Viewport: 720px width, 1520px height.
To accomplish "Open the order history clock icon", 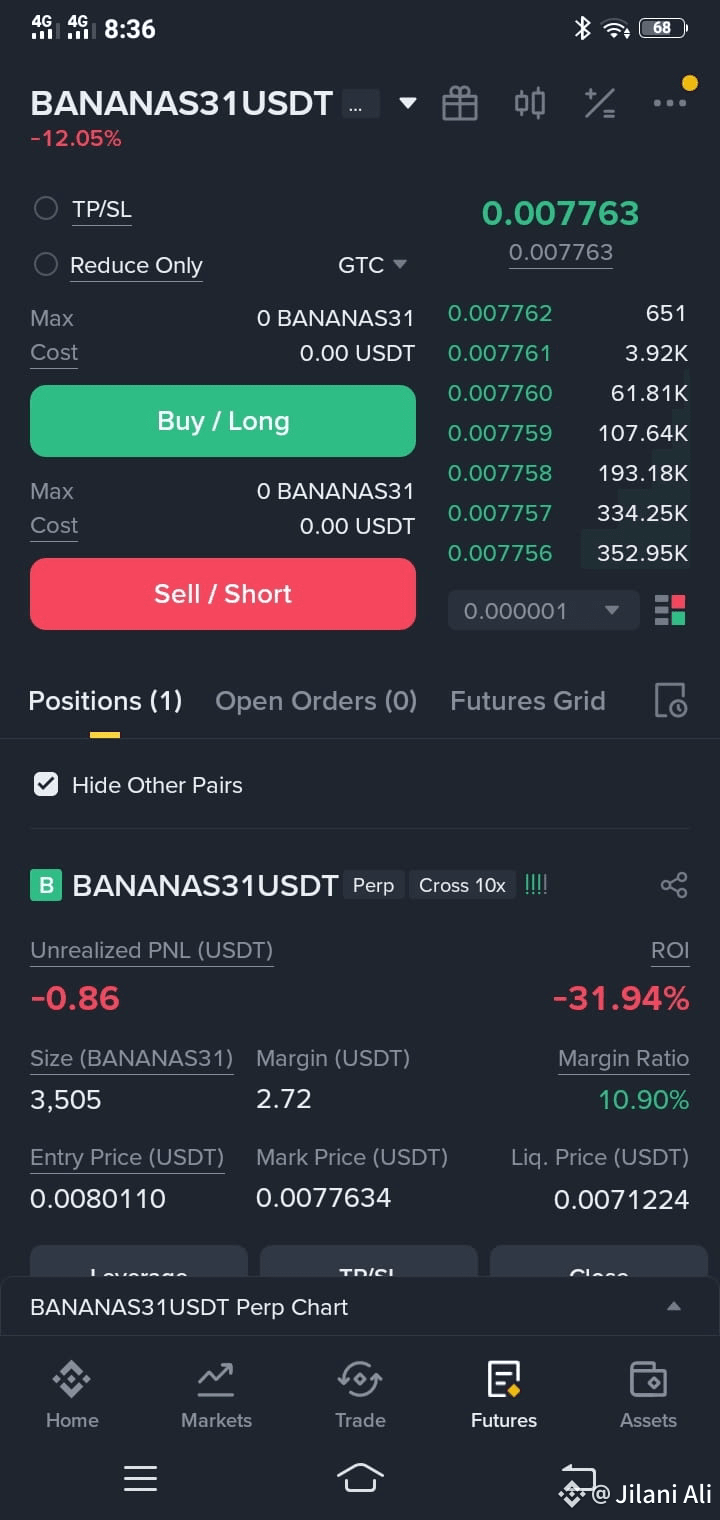I will [x=670, y=701].
